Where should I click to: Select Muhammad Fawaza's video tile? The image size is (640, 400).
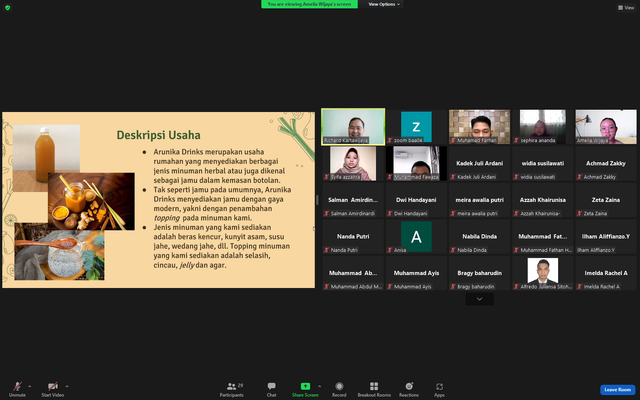pos(416,163)
